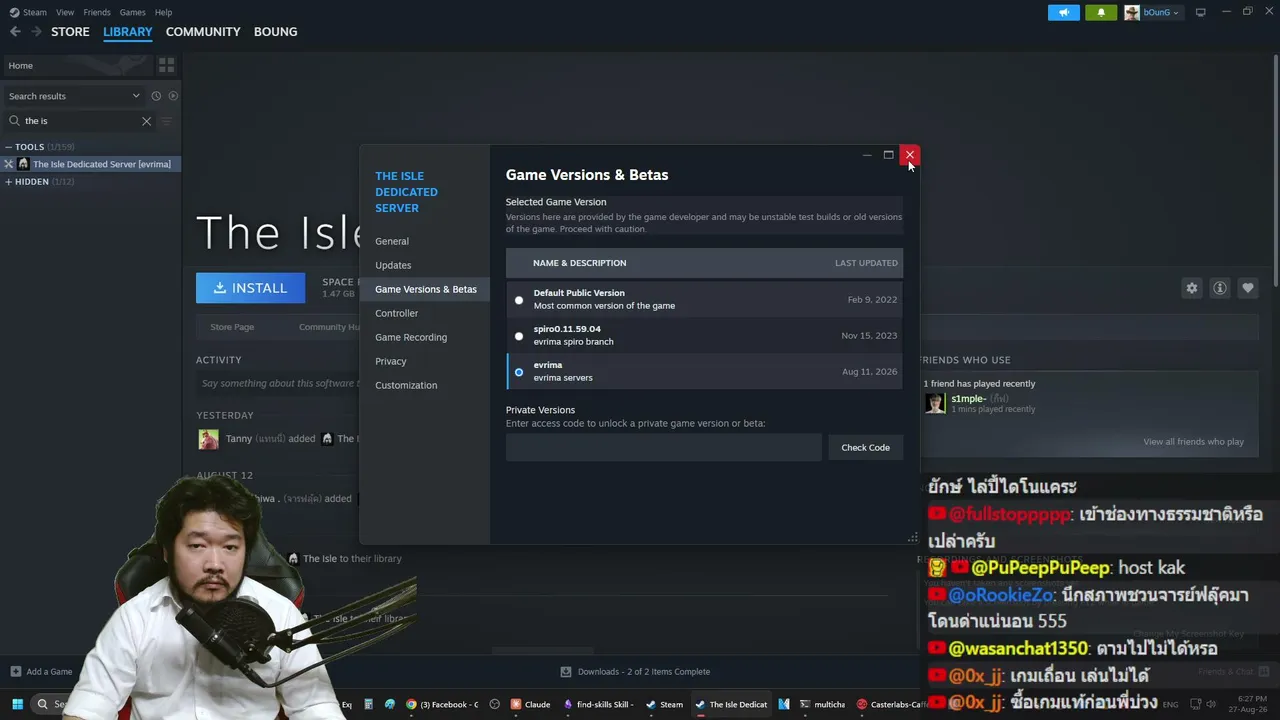Viewport: 1280px width, 720px height.
Task: Open the Search results dropdown
Action: click(74, 96)
